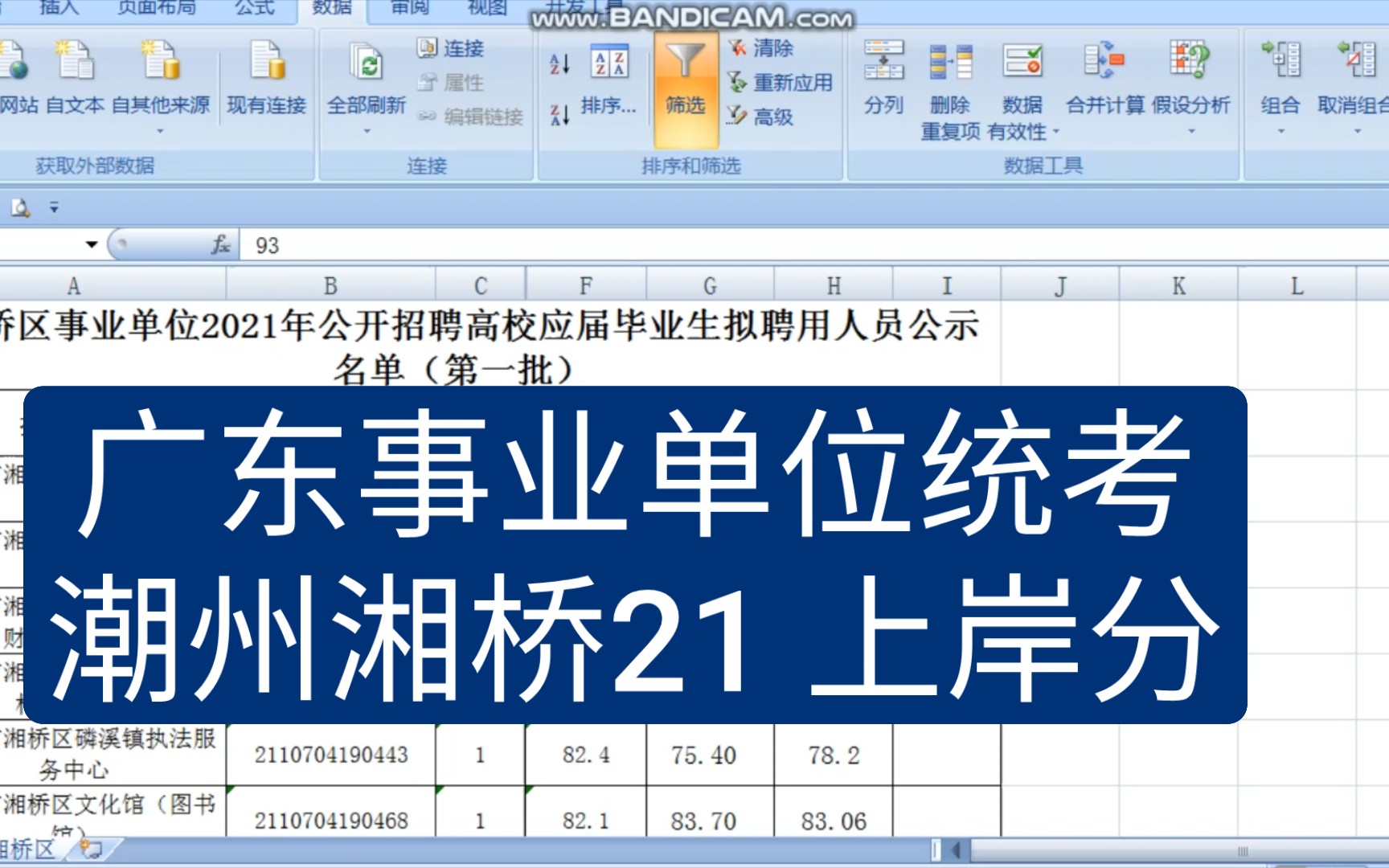Expand What-If Analysis dropdown arrow
Screen dimensions: 1389x868
(x=1191, y=131)
